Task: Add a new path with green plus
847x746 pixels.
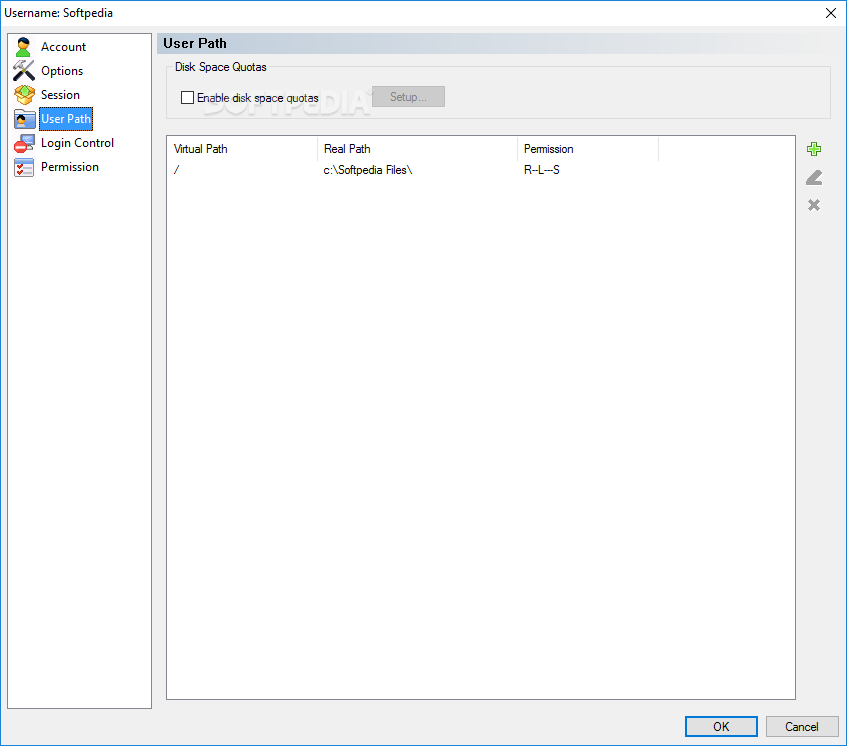Action: click(814, 149)
